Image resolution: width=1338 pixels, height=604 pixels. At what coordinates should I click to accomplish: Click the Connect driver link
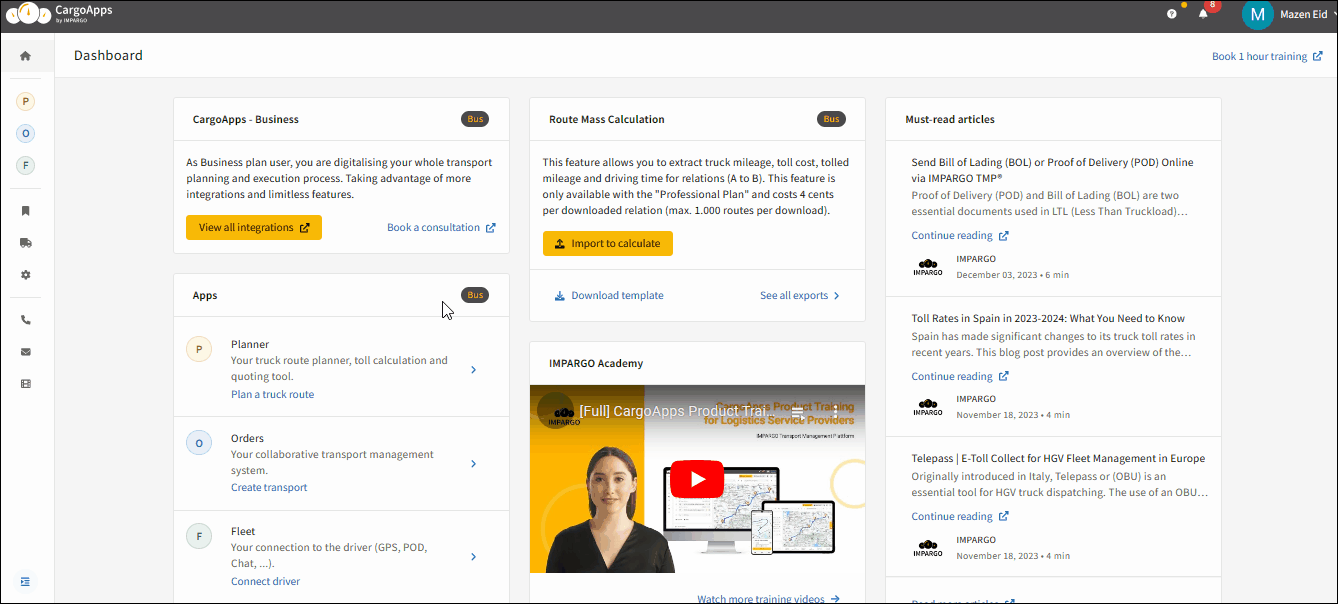265,582
